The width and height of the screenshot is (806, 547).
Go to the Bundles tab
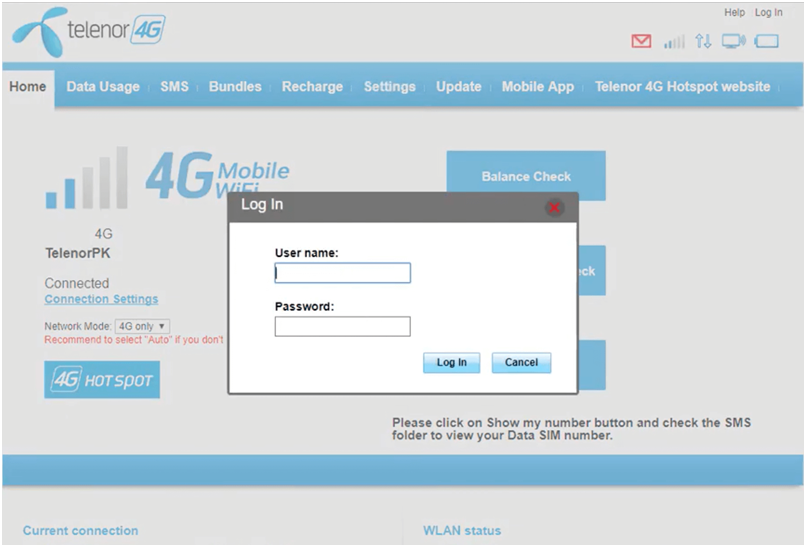[x=235, y=86]
